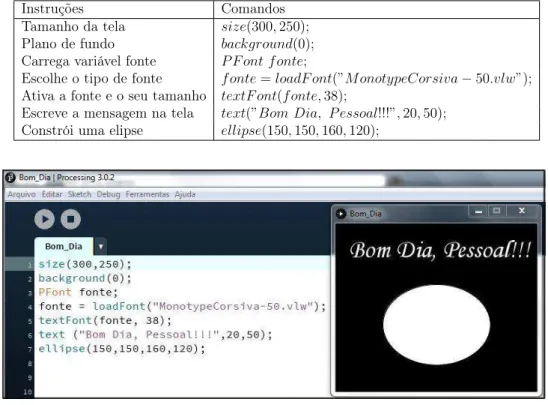Click code line textFont(fonte, 38);
The image size is (548, 405).
(105, 320)
